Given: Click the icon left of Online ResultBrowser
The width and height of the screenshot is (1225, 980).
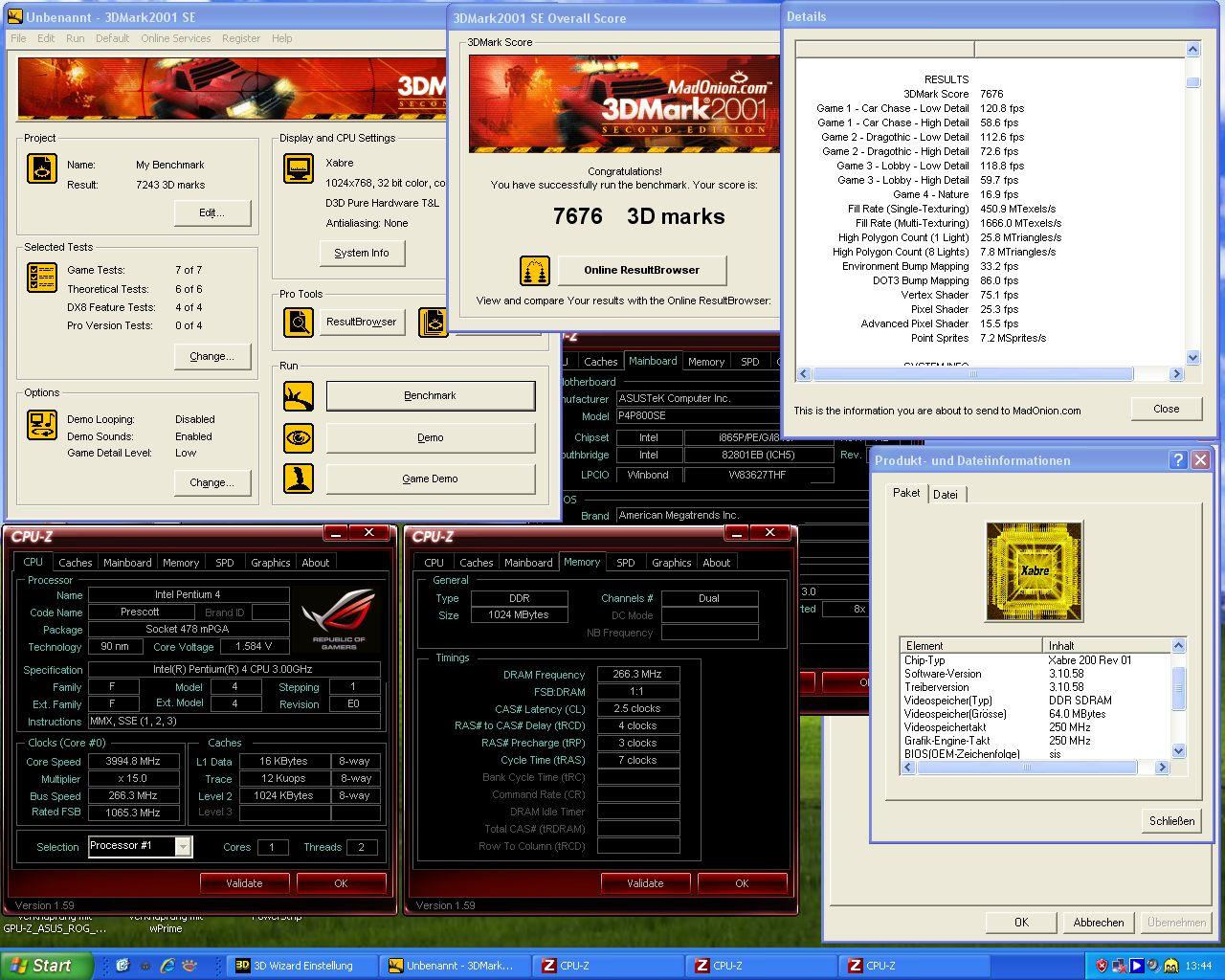Looking at the screenshot, I should pyautogui.click(x=535, y=271).
